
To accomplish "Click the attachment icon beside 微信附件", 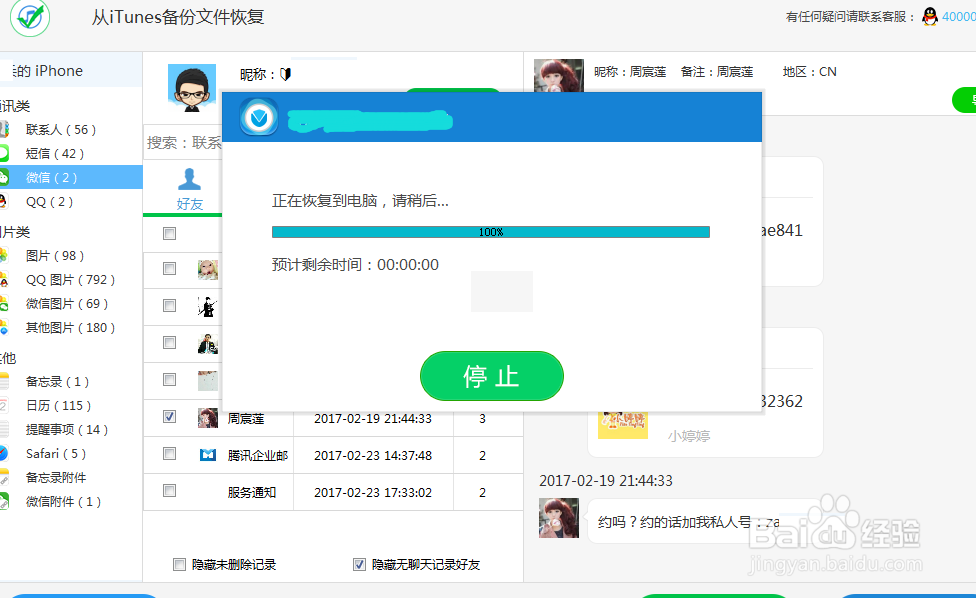I will click(4, 502).
